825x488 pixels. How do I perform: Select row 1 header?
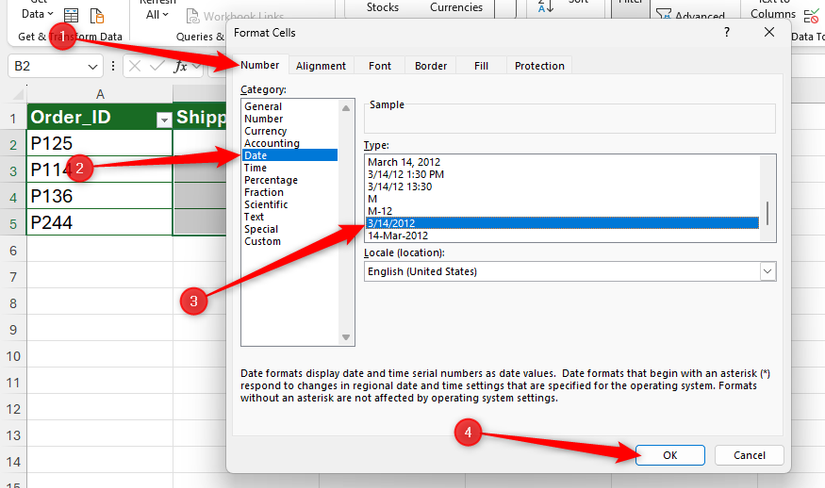(x=13, y=118)
